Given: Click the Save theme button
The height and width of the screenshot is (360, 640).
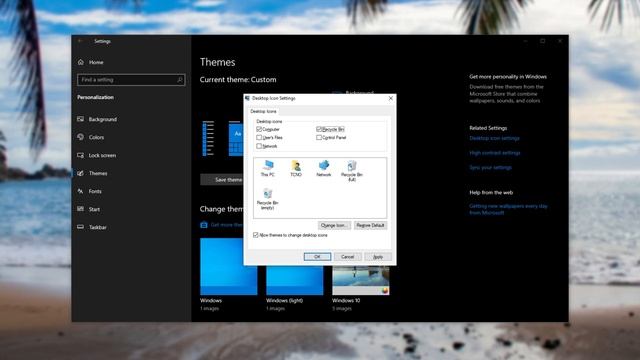Looking at the screenshot, I should (x=222, y=180).
